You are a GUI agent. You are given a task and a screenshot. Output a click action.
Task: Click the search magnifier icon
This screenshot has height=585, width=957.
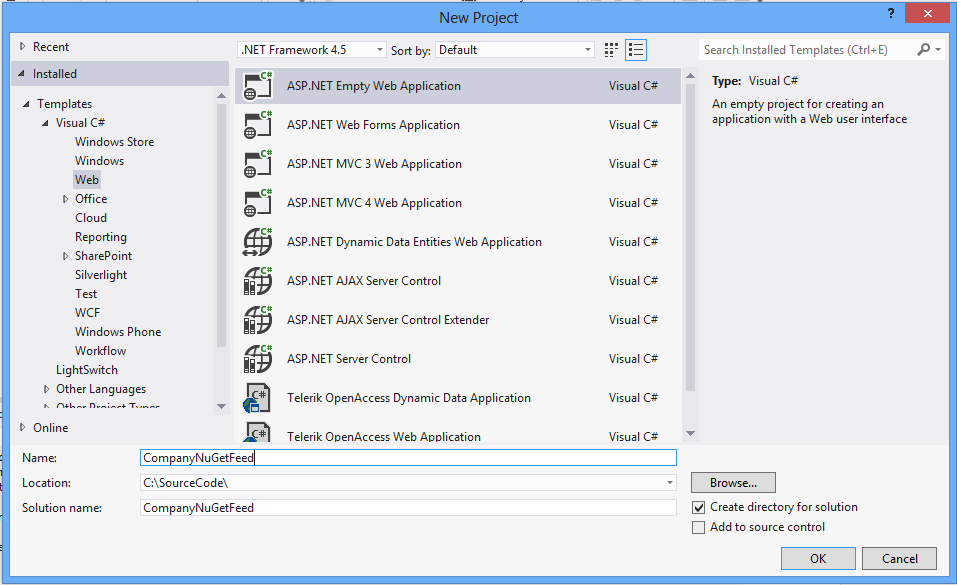923,50
